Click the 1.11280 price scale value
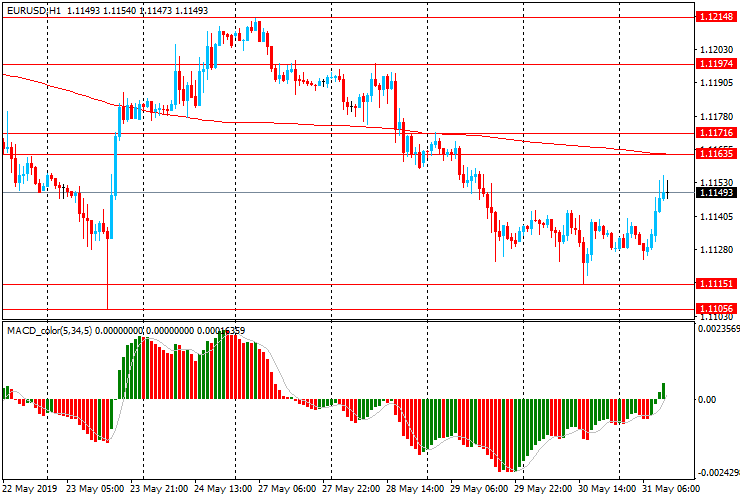Image resolution: width=740 pixels, height=500 pixels. pyautogui.click(x=716, y=250)
